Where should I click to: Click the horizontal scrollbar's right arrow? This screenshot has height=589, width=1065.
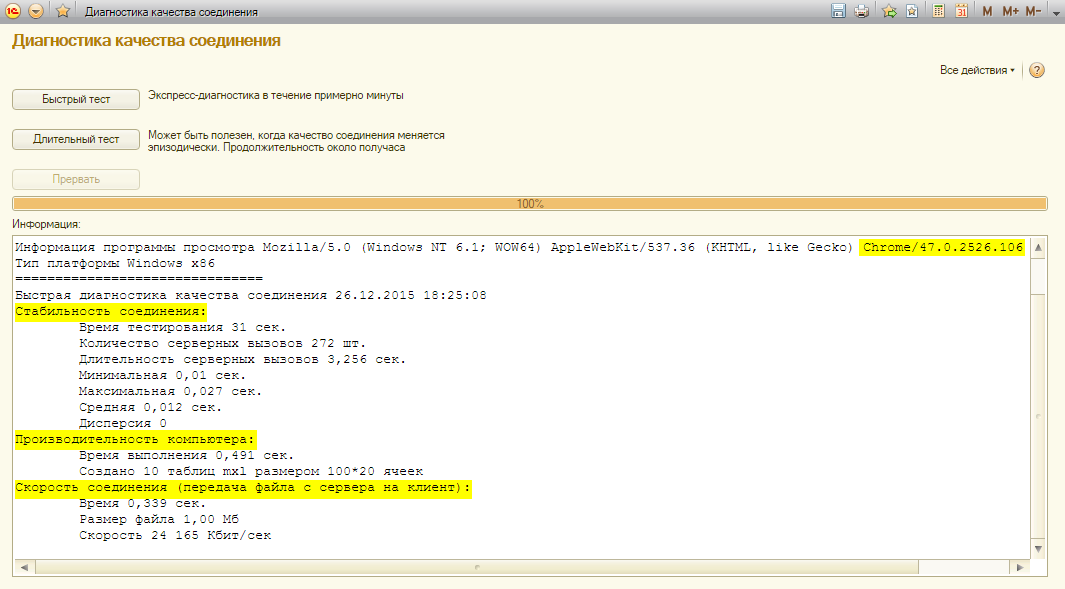tap(1020, 567)
